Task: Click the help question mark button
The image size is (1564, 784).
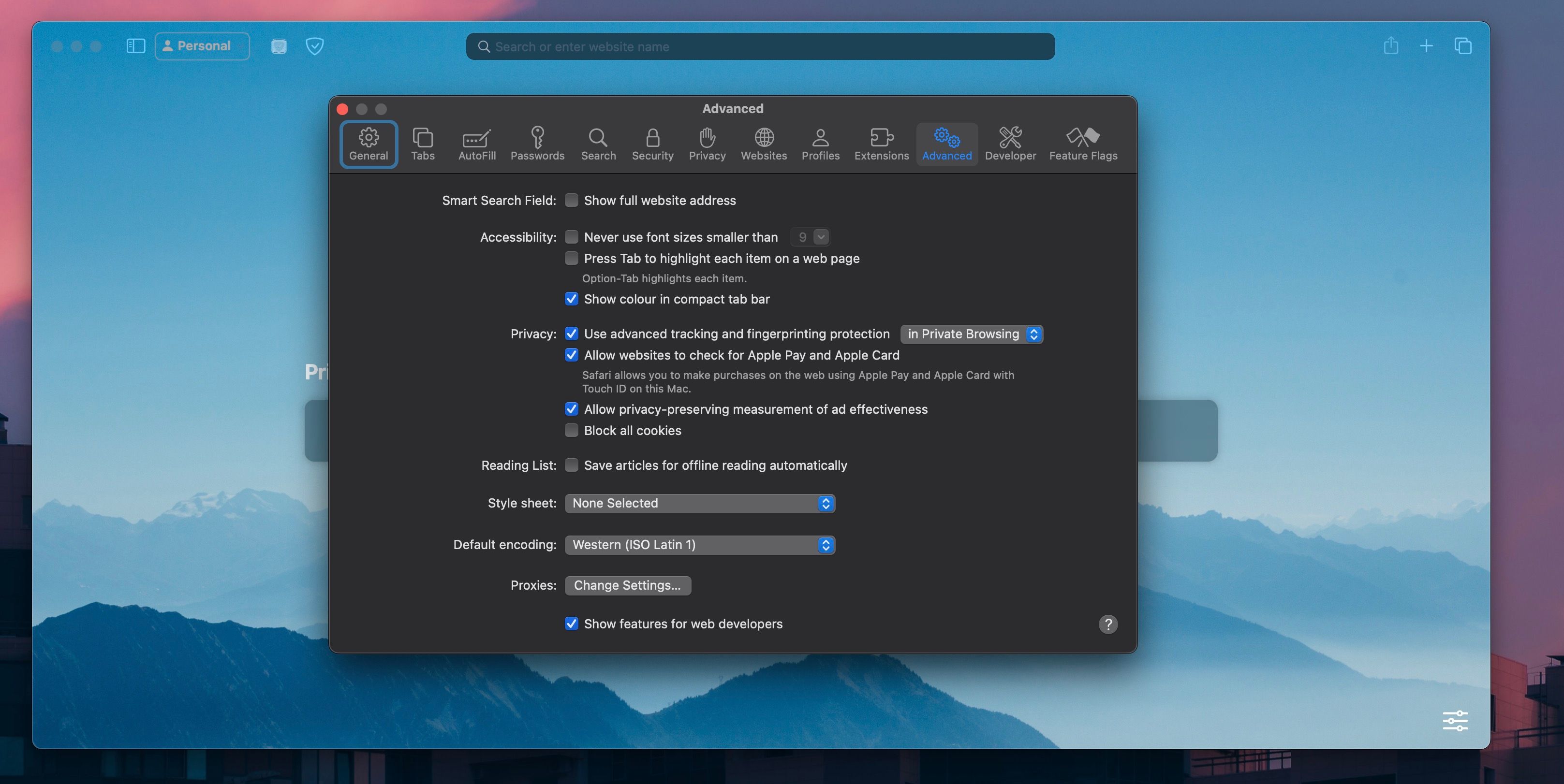Action: click(1108, 624)
